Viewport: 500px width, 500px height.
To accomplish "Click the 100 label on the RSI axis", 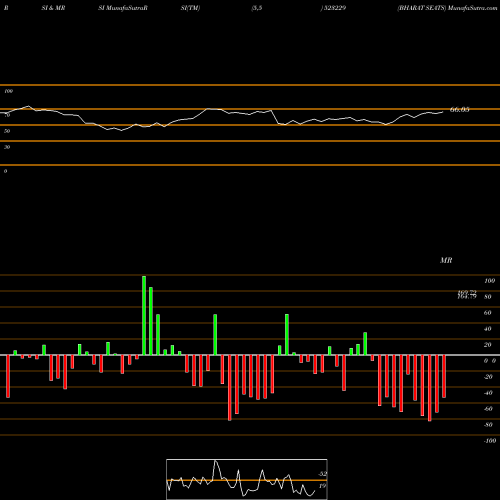I will [9, 91].
